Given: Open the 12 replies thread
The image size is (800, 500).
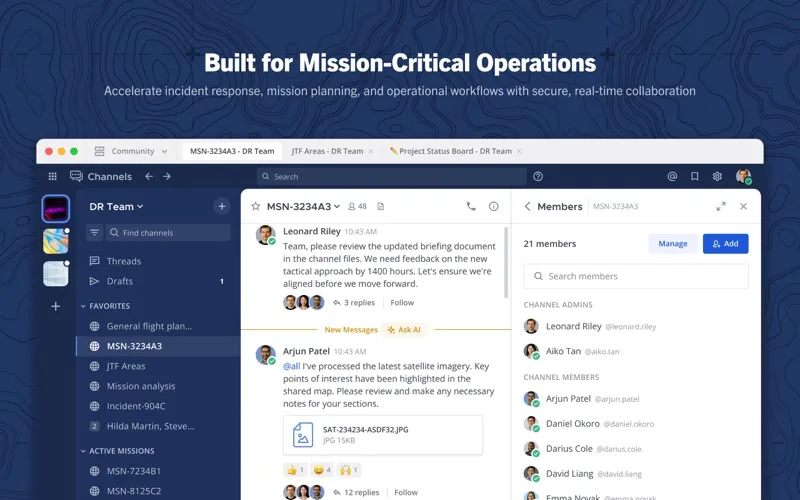Looking at the screenshot, I should 356,492.
